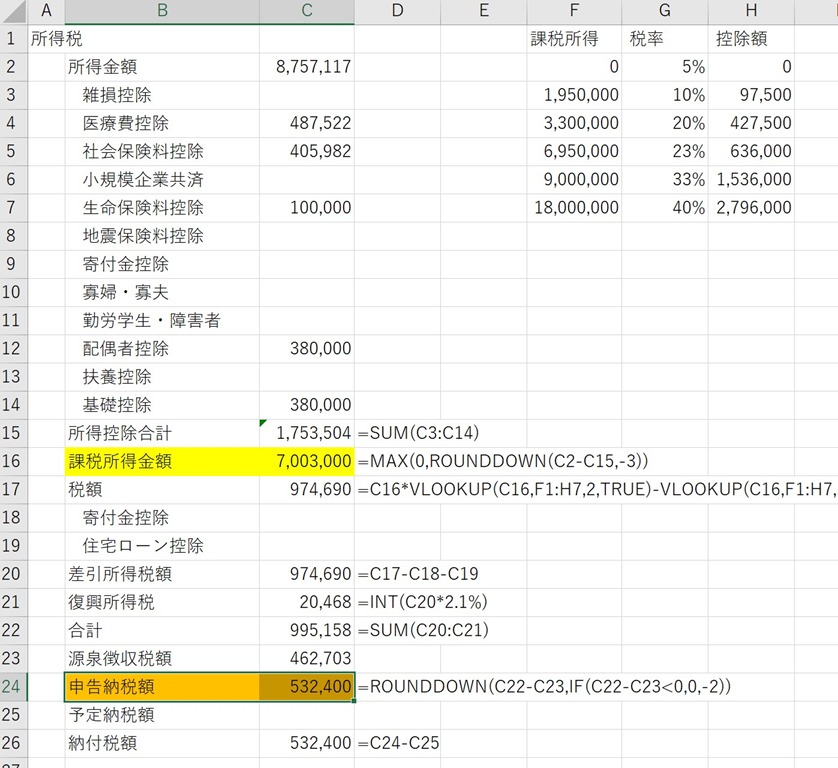This screenshot has width=838, height=768.
Task: Select the yellow 課税所得金額 label cell
Action: click(x=162, y=461)
